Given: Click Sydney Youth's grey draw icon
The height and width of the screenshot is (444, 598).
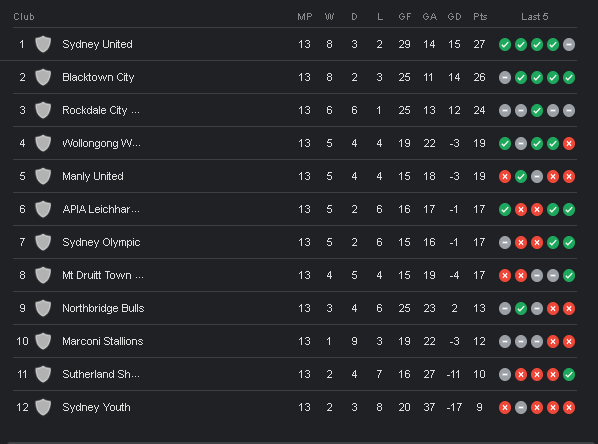Looking at the screenshot, I should [521, 408].
